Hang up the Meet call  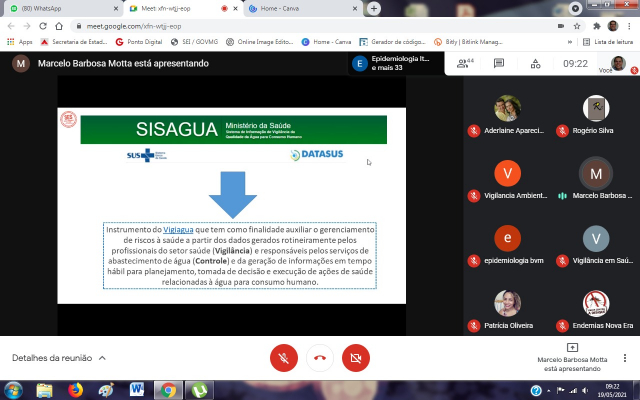click(x=320, y=358)
